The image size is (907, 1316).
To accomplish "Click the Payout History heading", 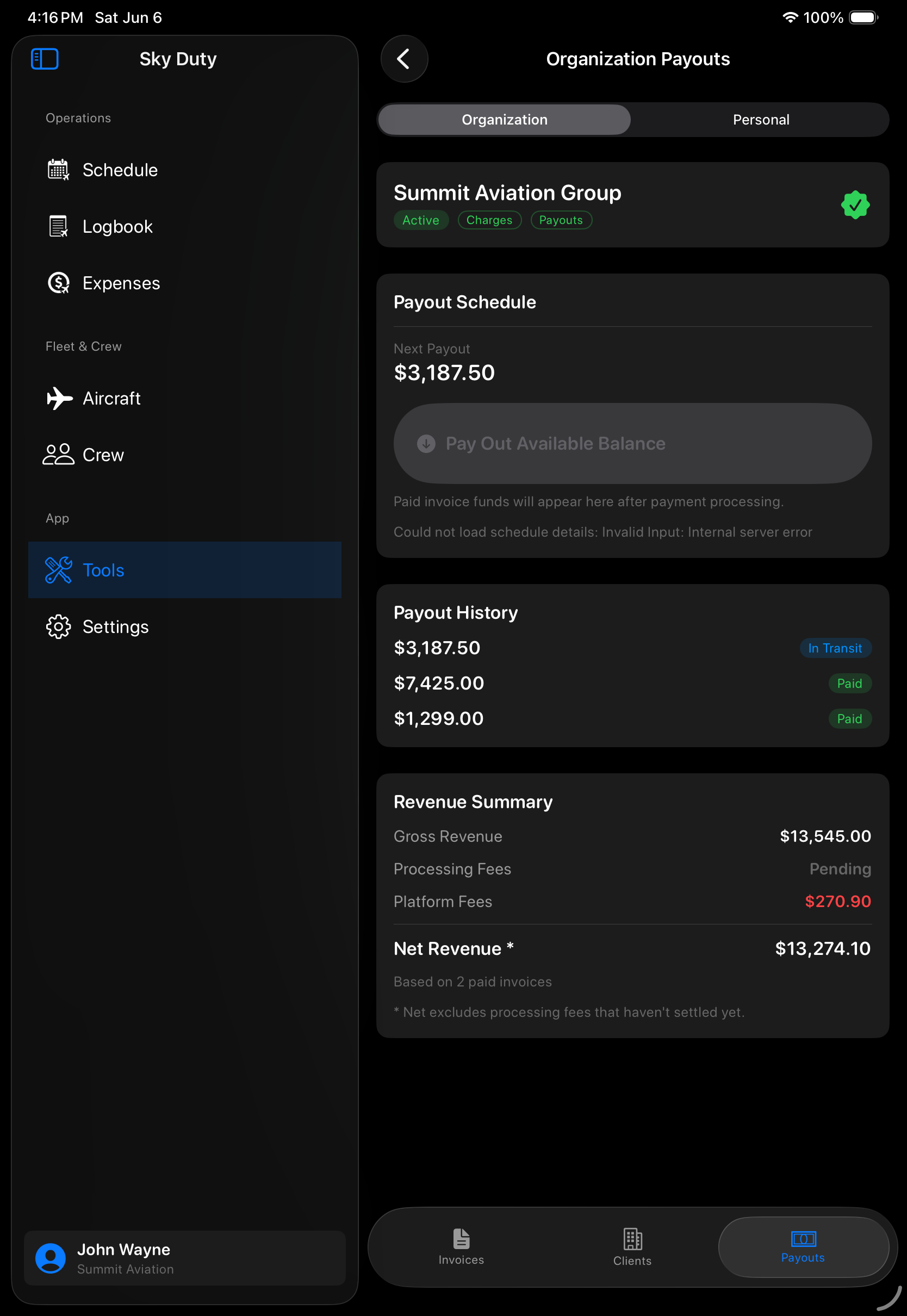I will 456,613.
